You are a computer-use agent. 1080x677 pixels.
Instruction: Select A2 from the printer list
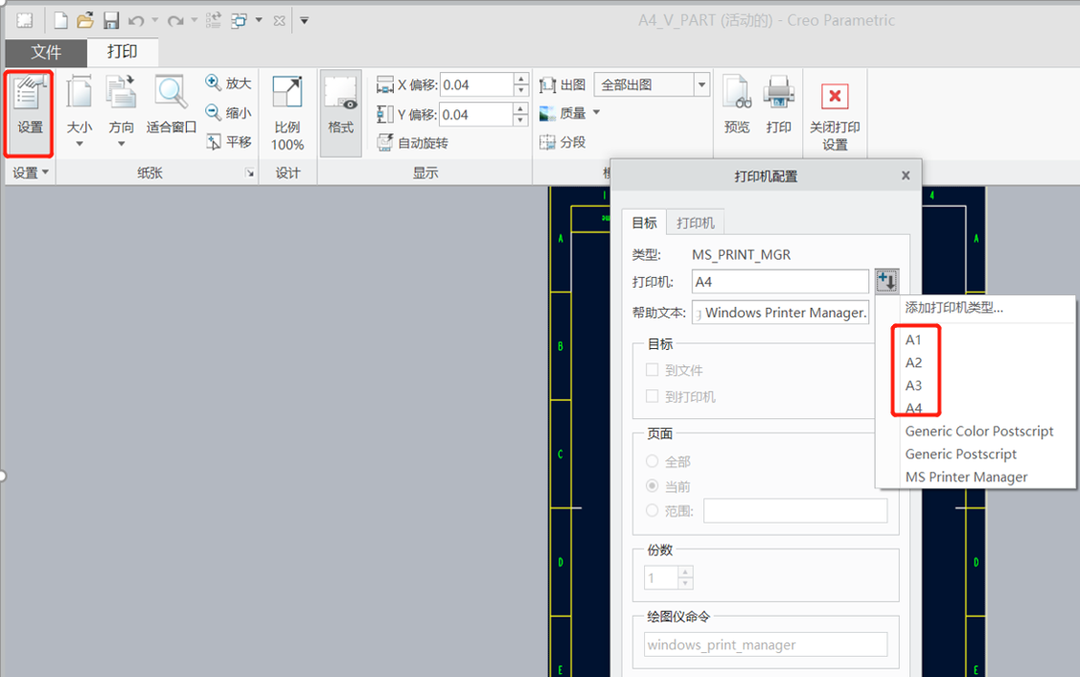pyautogui.click(x=913, y=362)
